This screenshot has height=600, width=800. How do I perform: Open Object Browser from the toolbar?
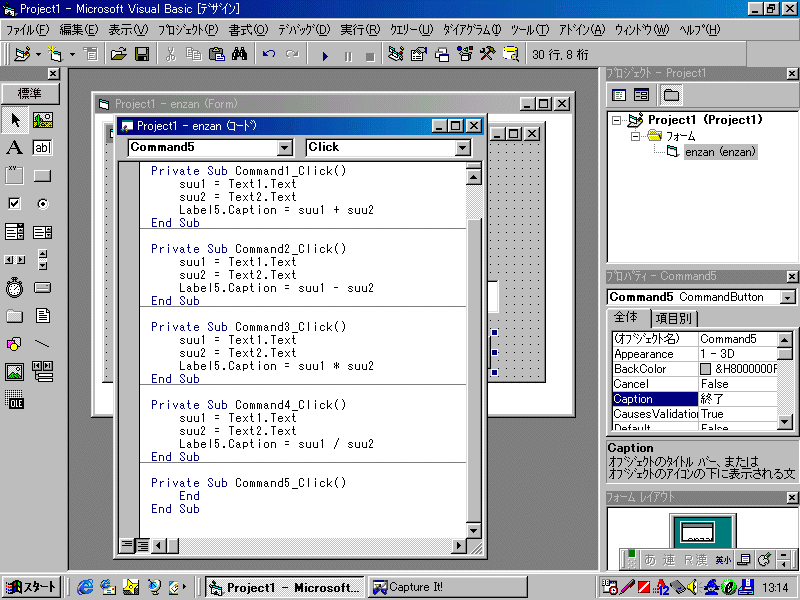[465, 54]
